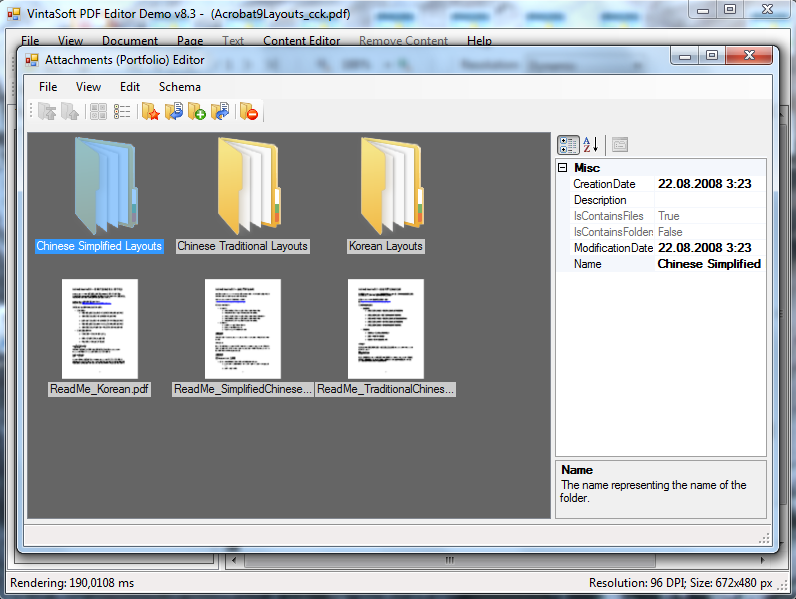Click the Resolution 96 DPI status text

coord(681,583)
